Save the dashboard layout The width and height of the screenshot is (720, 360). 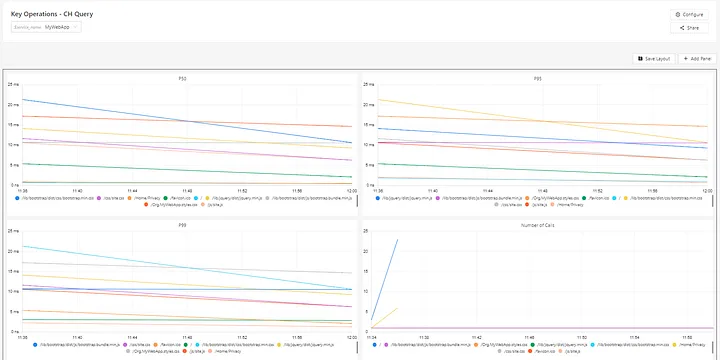click(654, 59)
